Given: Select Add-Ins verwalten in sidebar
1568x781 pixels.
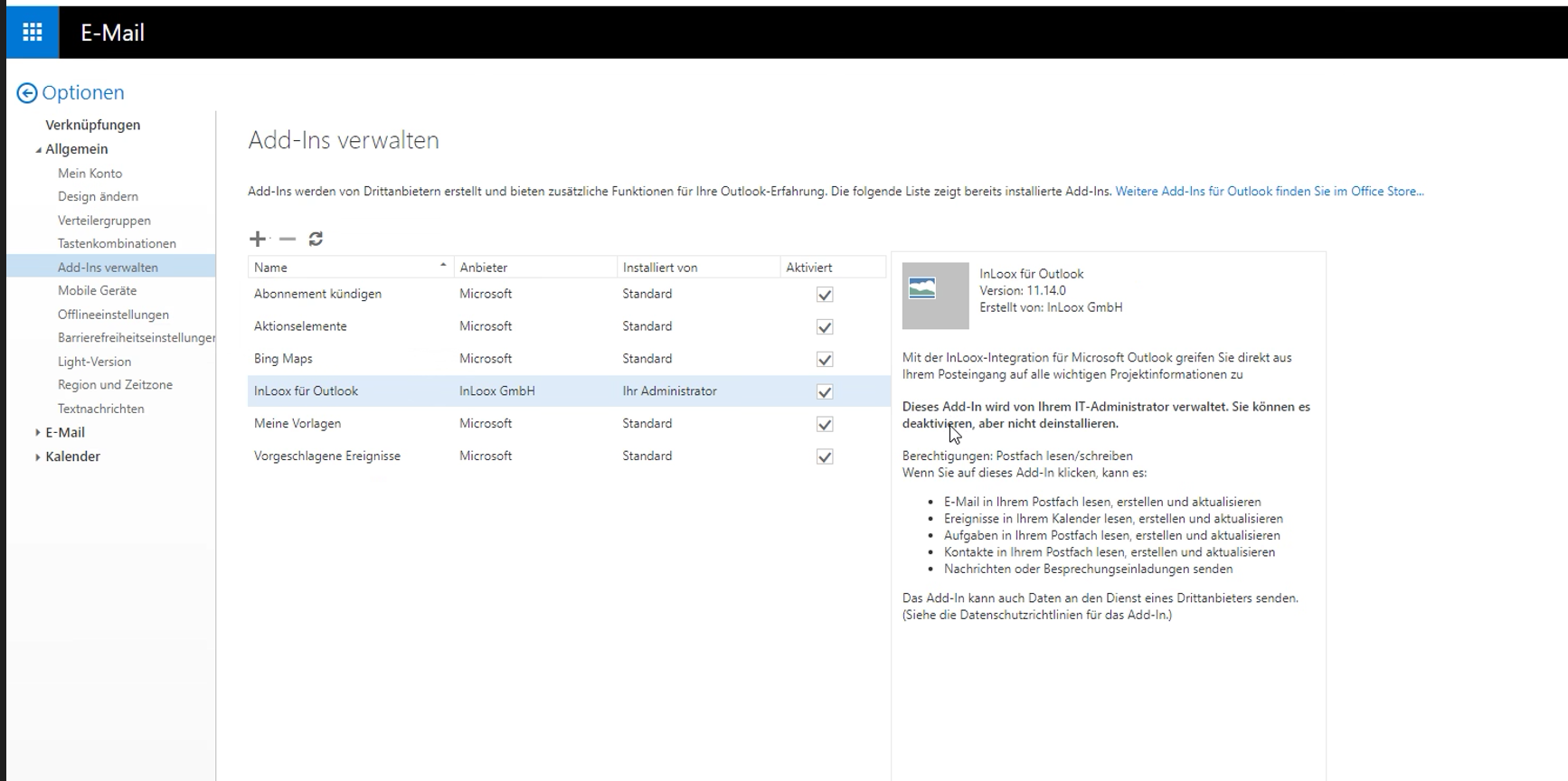Looking at the screenshot, I should pos(111,268).
